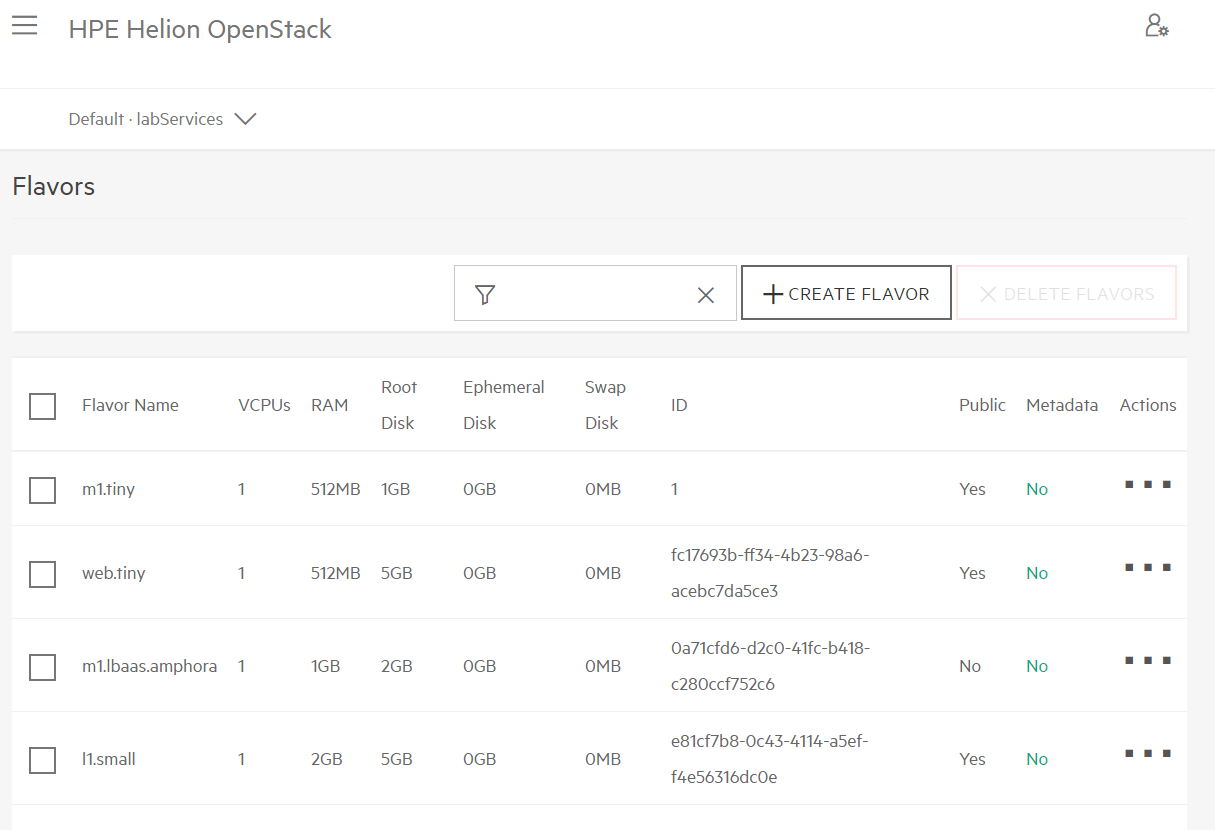
Task: Check the web.tiny flavor checkbox
Action: pyautogui.click(x=42, y=574)
